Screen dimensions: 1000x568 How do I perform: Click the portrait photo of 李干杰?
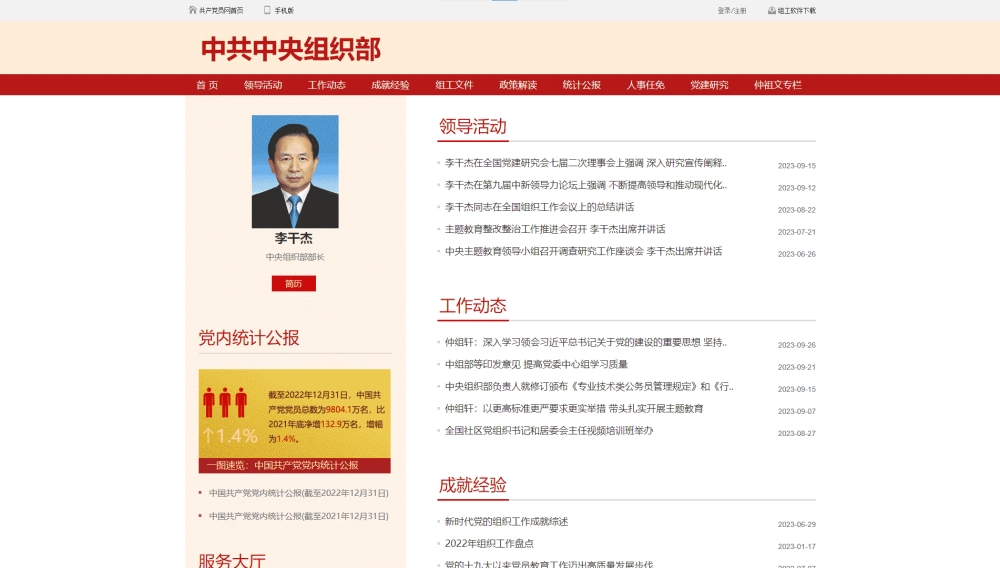pos(295,171)
